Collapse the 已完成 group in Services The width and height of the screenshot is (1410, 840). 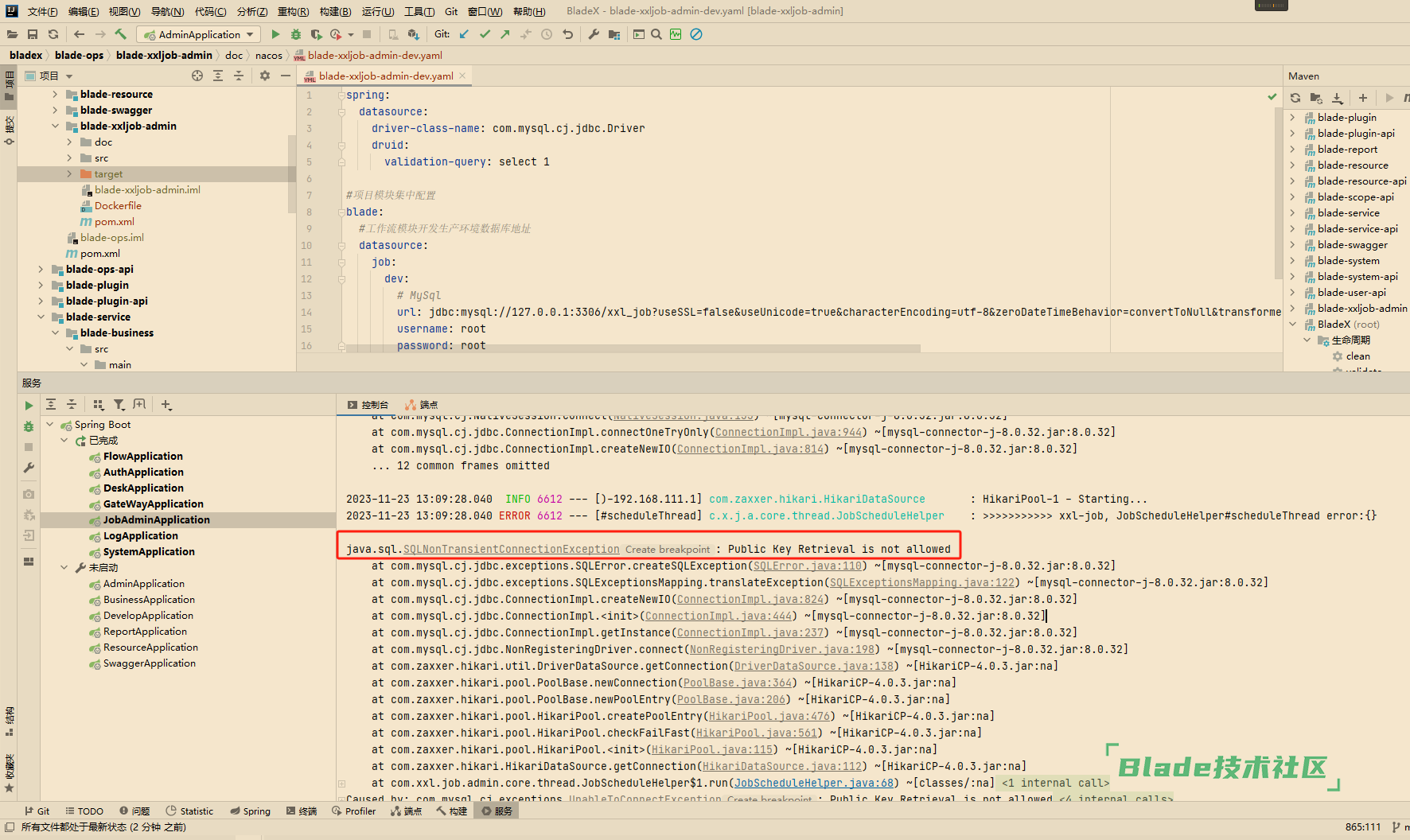click(x=64, y=440)
